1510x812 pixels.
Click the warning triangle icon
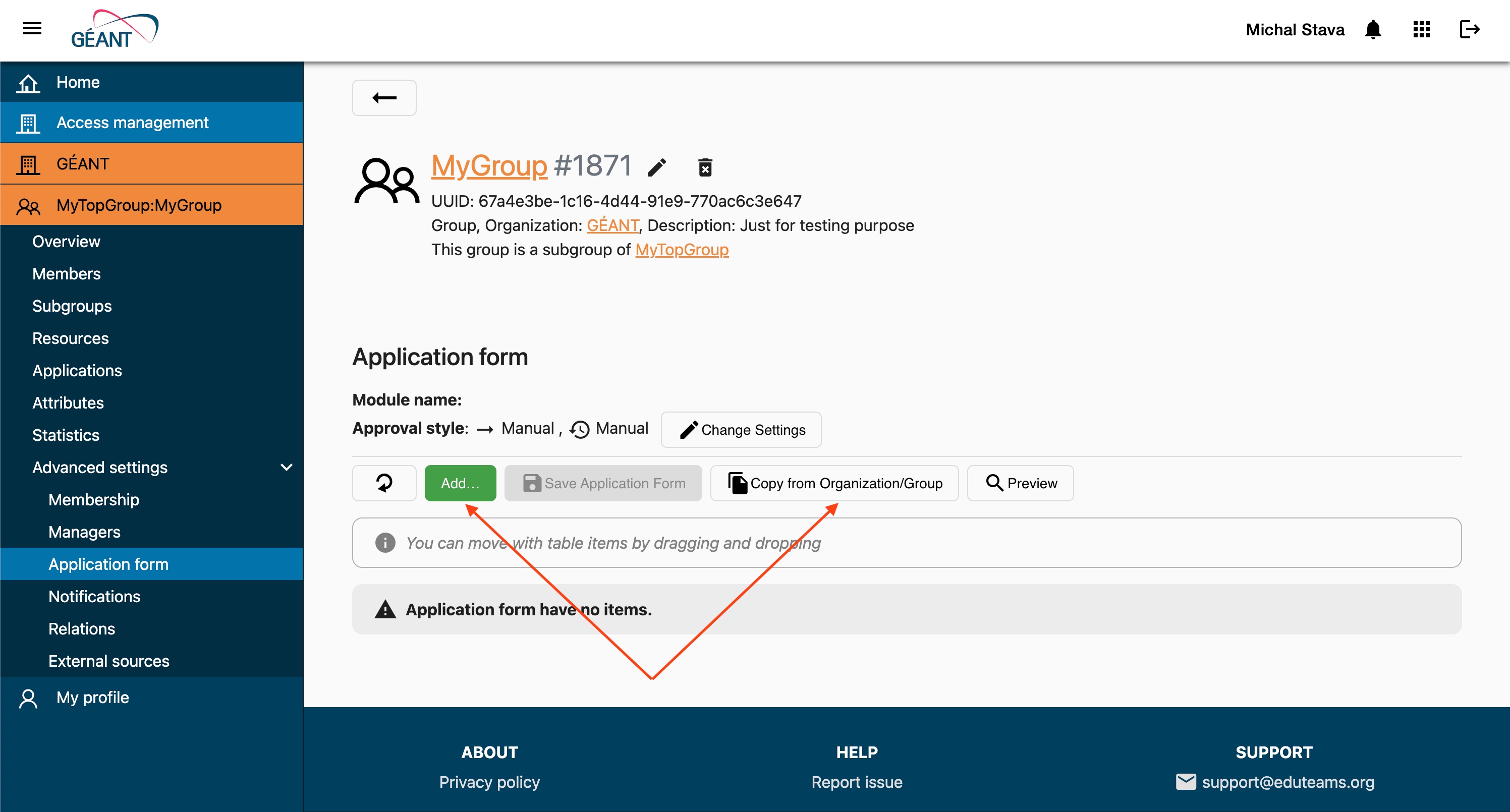click(x=384, y=609)
